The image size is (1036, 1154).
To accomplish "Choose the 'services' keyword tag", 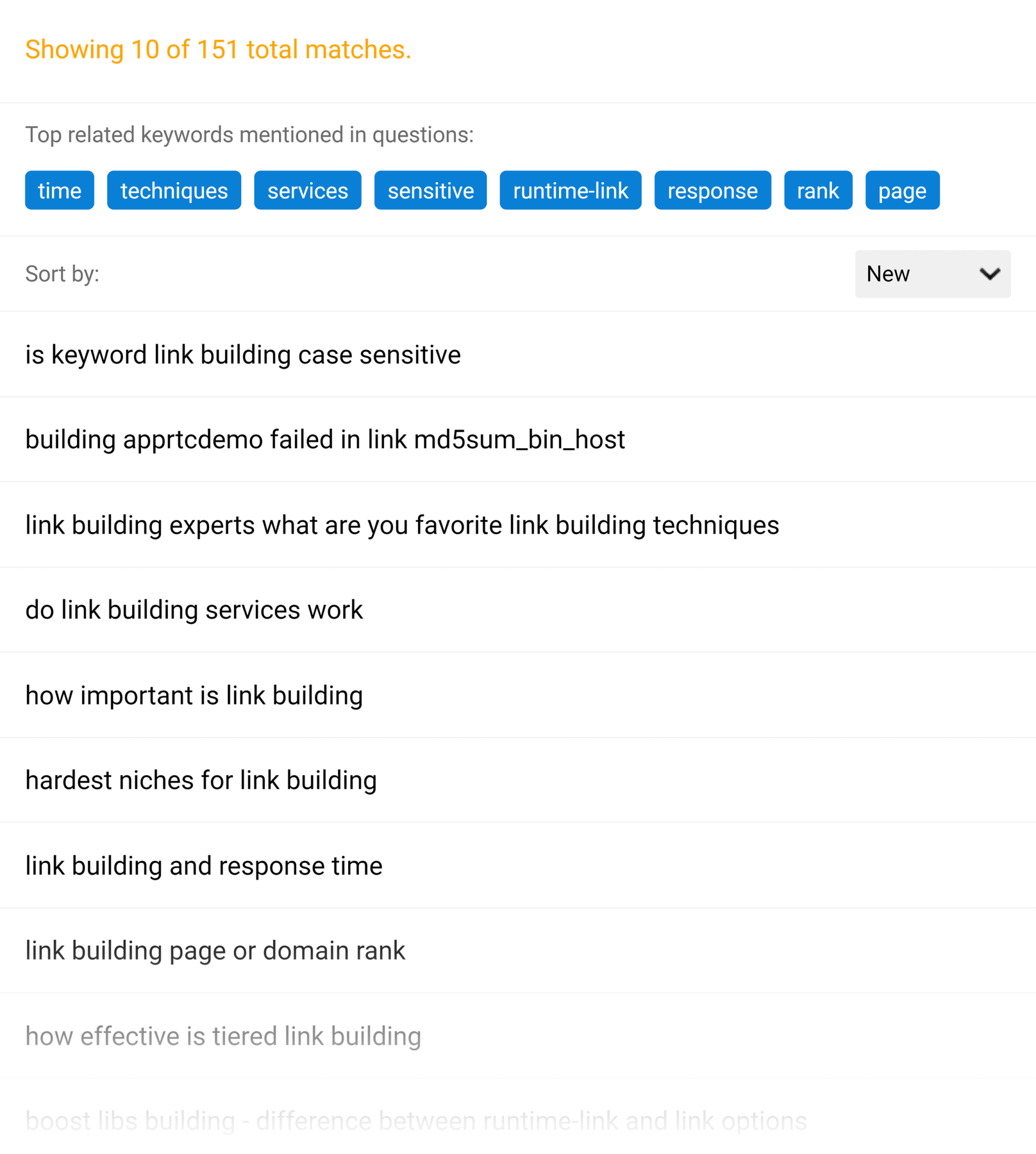I will coord(308,190).
